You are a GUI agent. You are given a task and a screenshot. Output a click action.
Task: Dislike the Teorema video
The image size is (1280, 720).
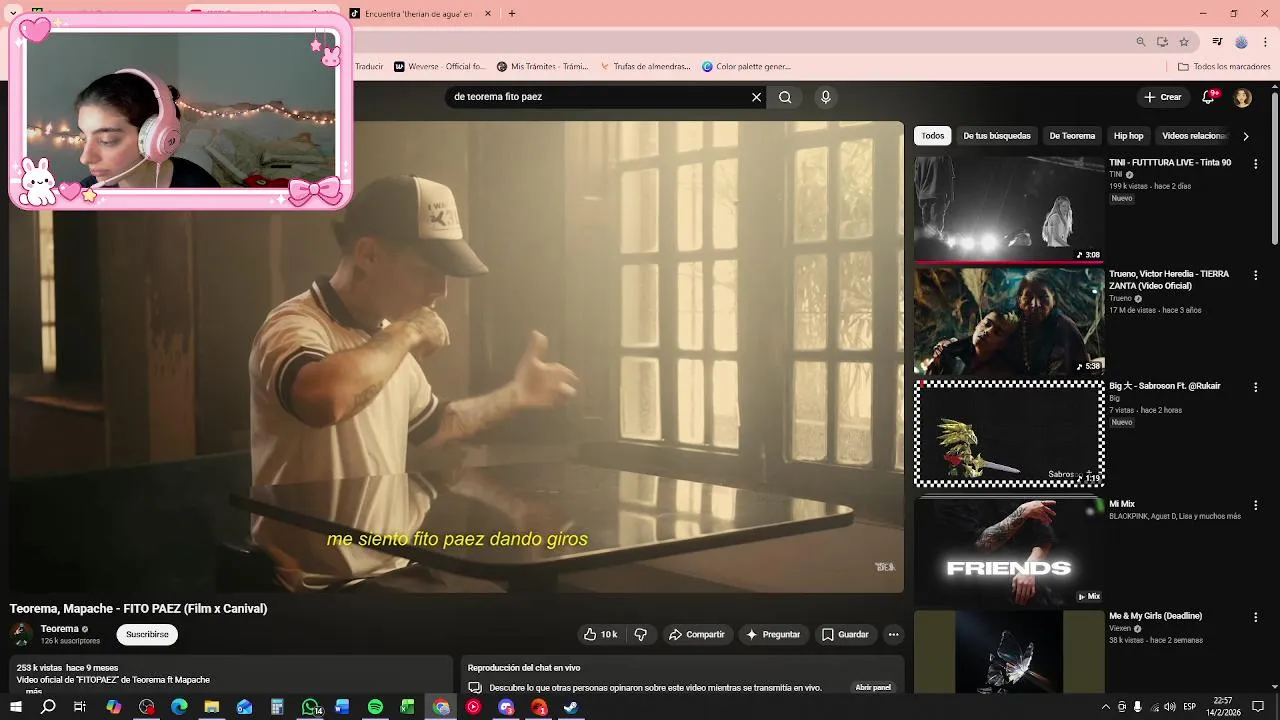pyautogui.click(x=641, y=634)
